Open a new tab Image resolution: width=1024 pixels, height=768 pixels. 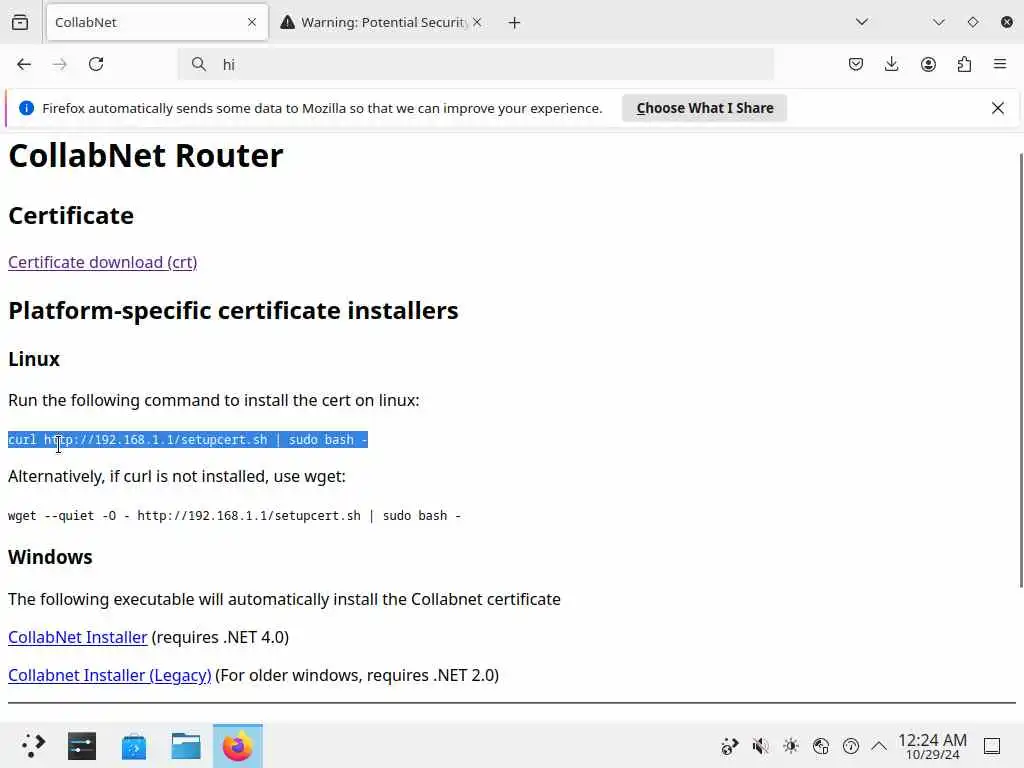[515, 23]
